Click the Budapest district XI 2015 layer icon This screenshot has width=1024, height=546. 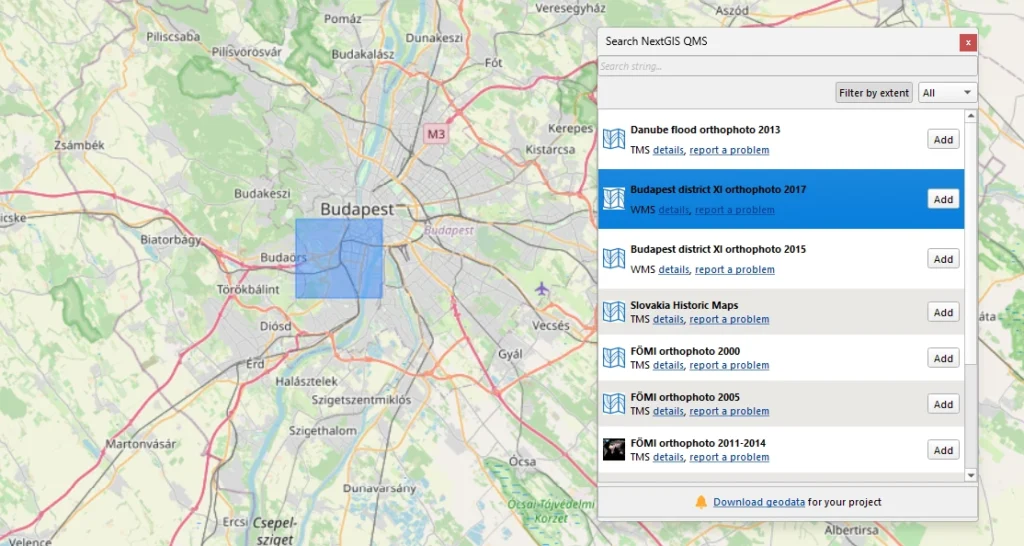pos(614,259)
